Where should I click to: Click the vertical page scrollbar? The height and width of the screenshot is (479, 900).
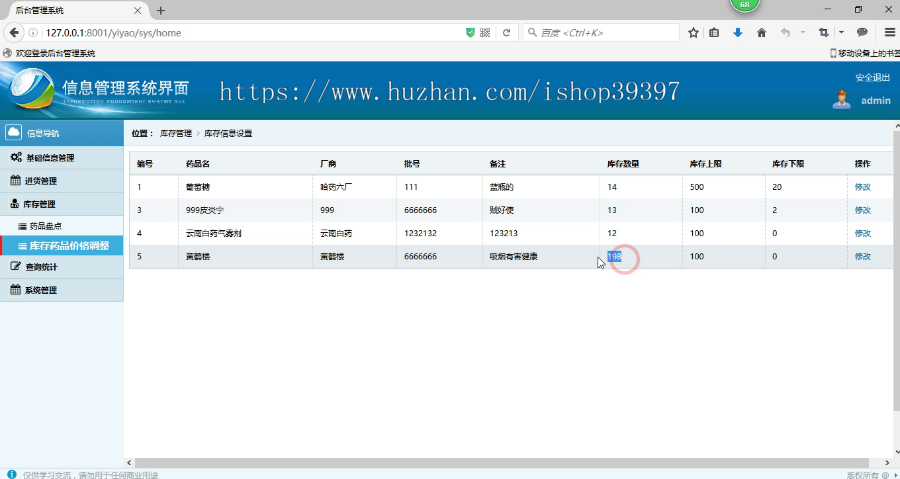point(897,270)
